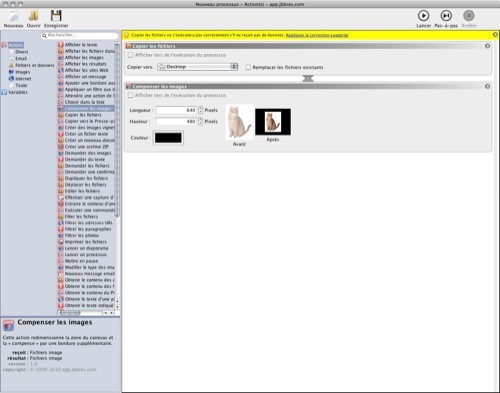Select the Internet category

pyautogui.click(x=23, y=79)
